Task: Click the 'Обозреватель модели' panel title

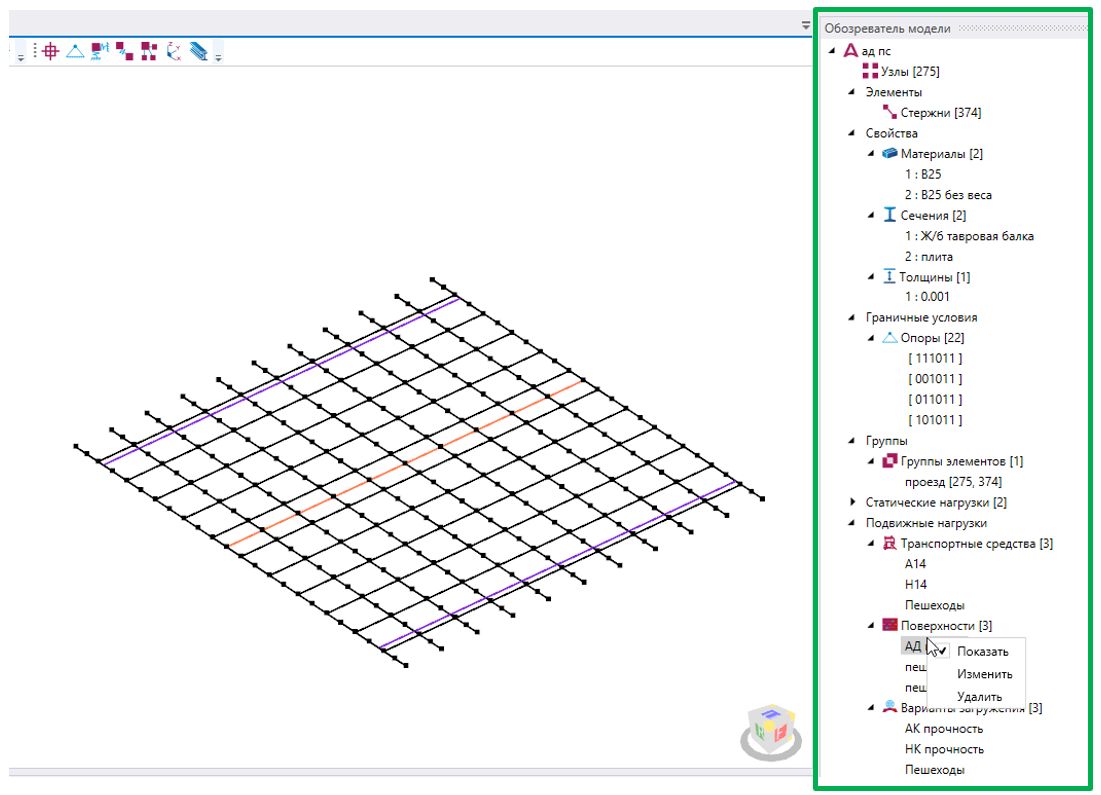Action: (887, 28)
